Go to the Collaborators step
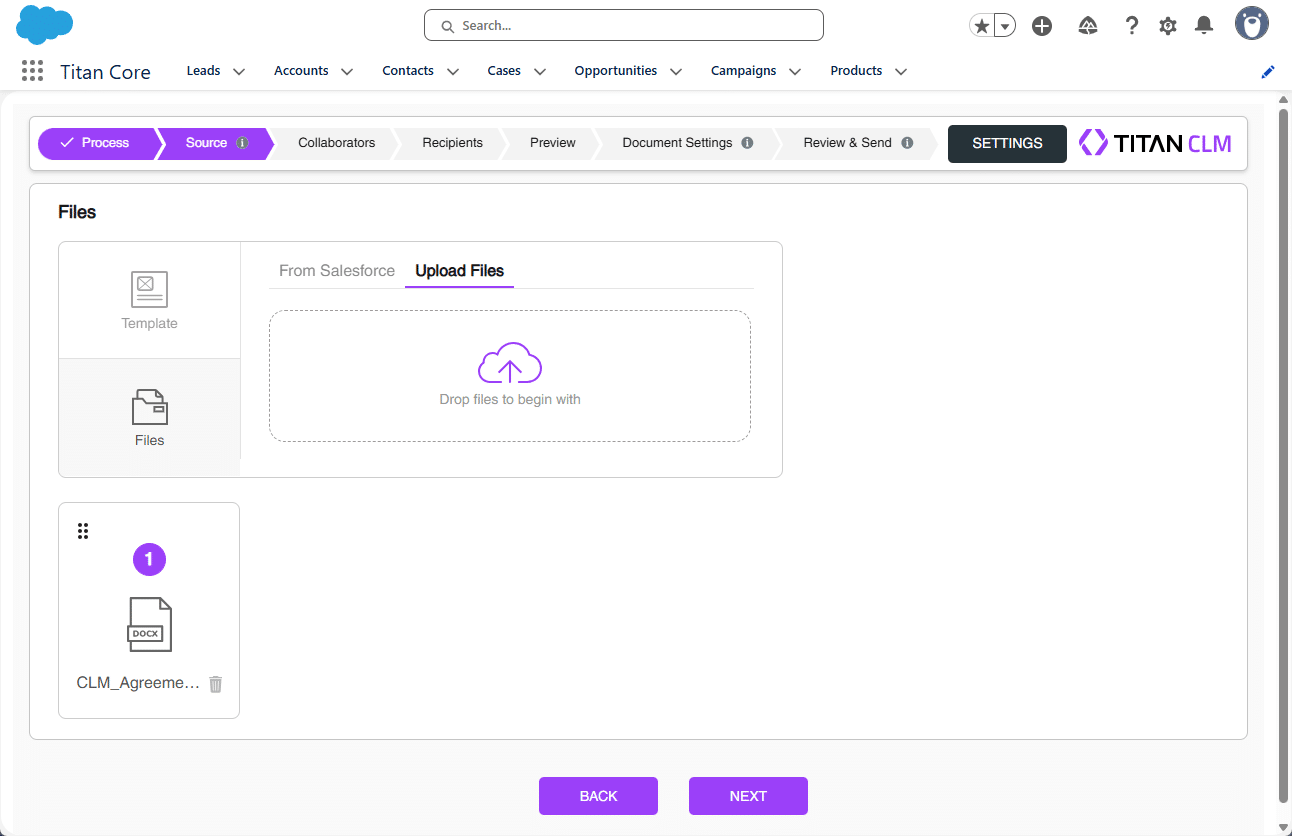Screen dimensions: 1292x836 [336, 142]
